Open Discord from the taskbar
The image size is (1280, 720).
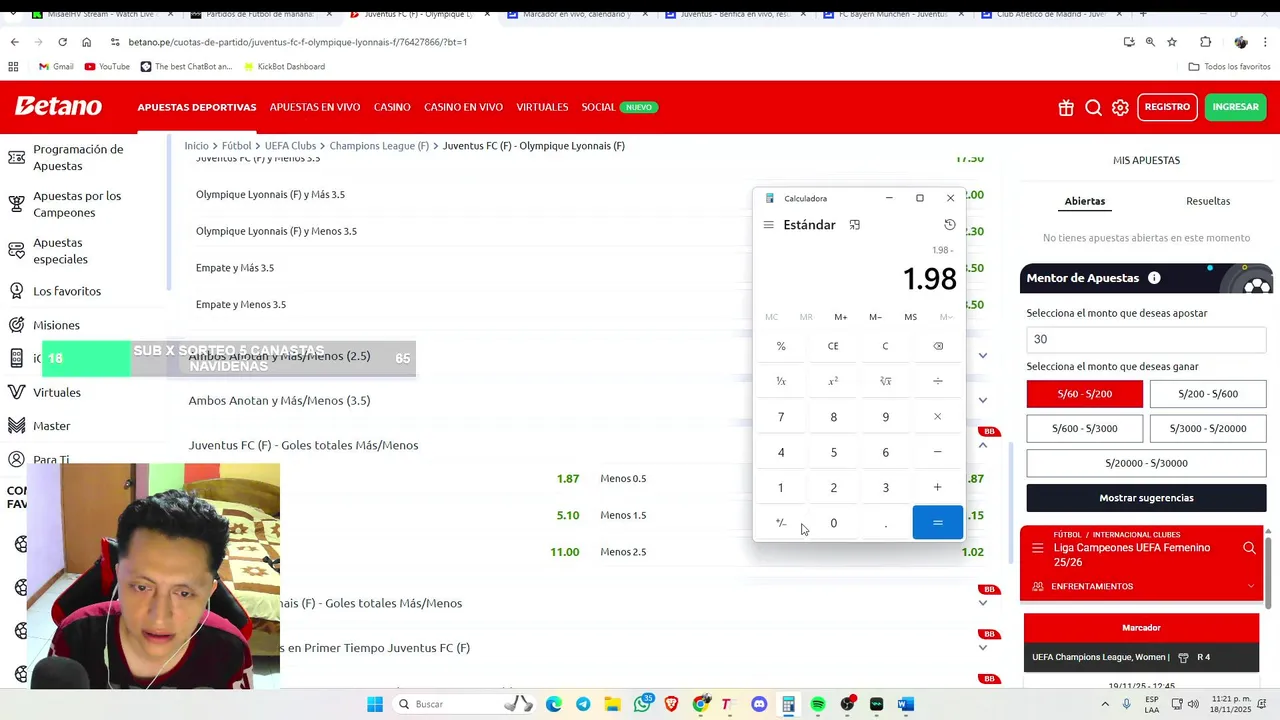[x=759, y=704]
